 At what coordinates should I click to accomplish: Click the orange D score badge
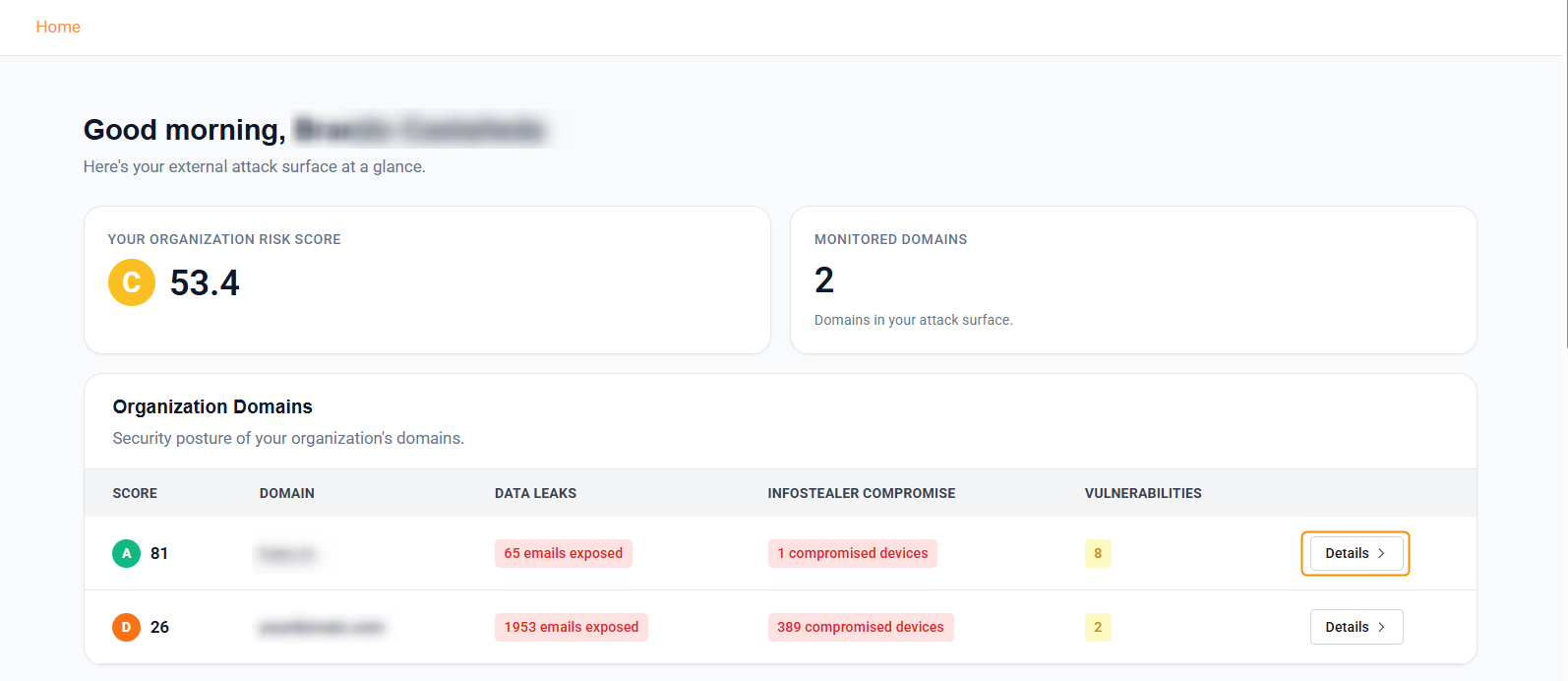click(x=126, y=627)
